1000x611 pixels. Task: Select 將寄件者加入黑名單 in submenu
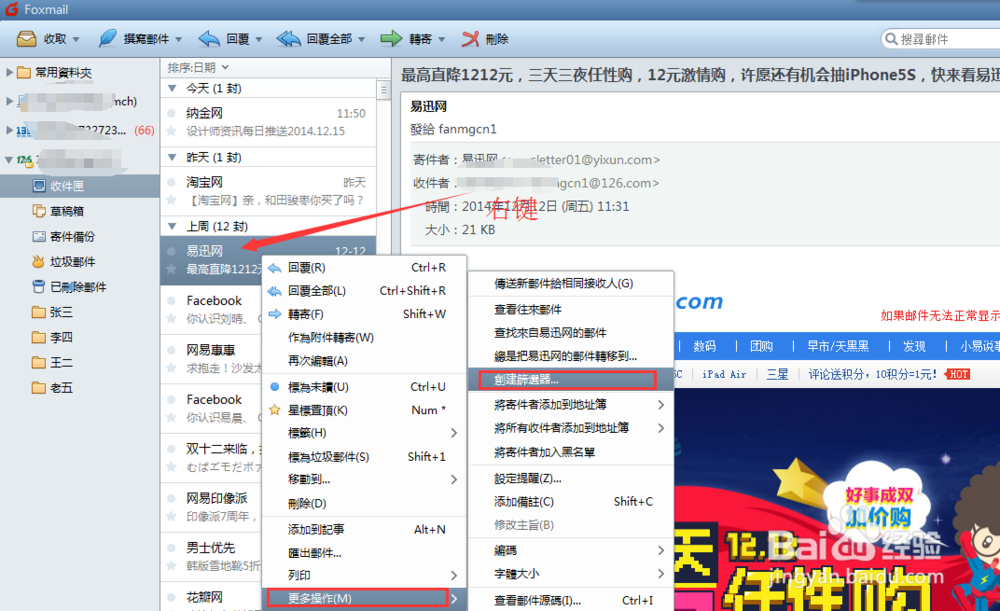[571, 452]
